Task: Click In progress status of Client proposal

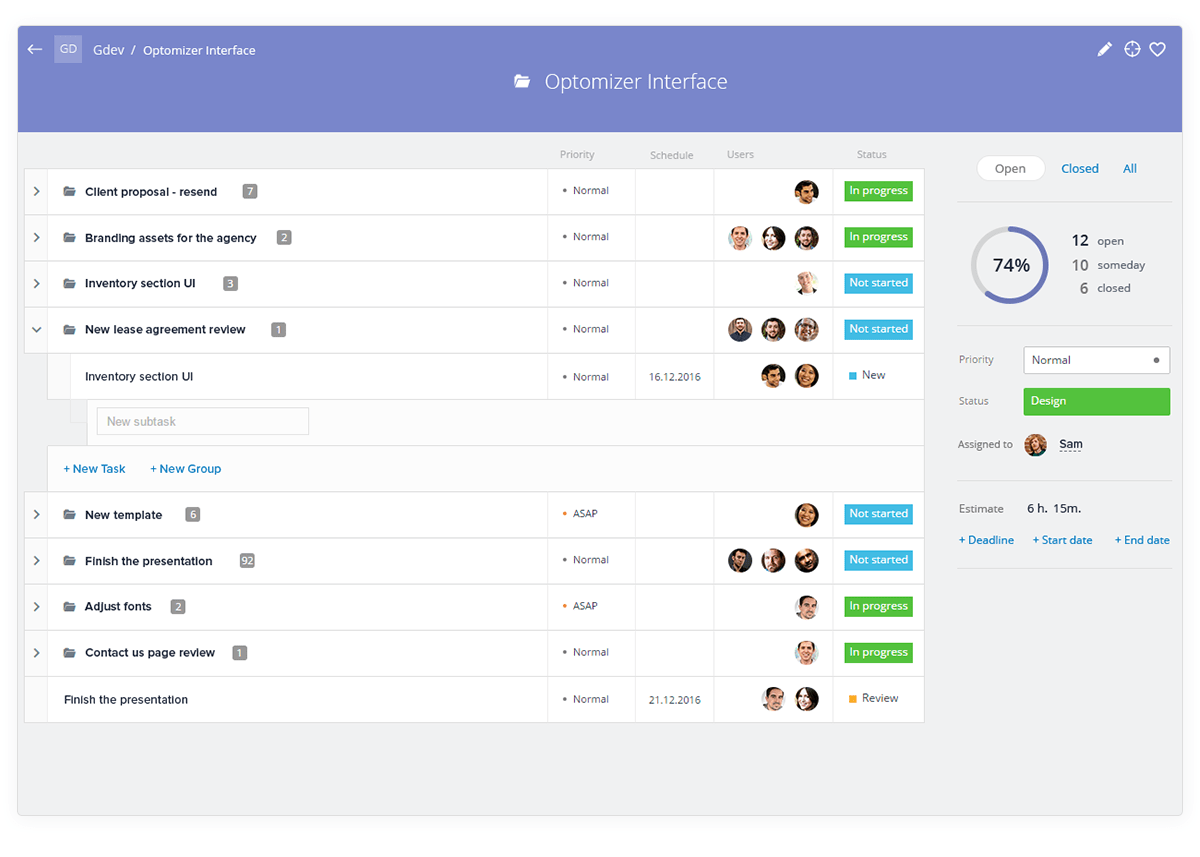Action: click(x=878, y=191)
